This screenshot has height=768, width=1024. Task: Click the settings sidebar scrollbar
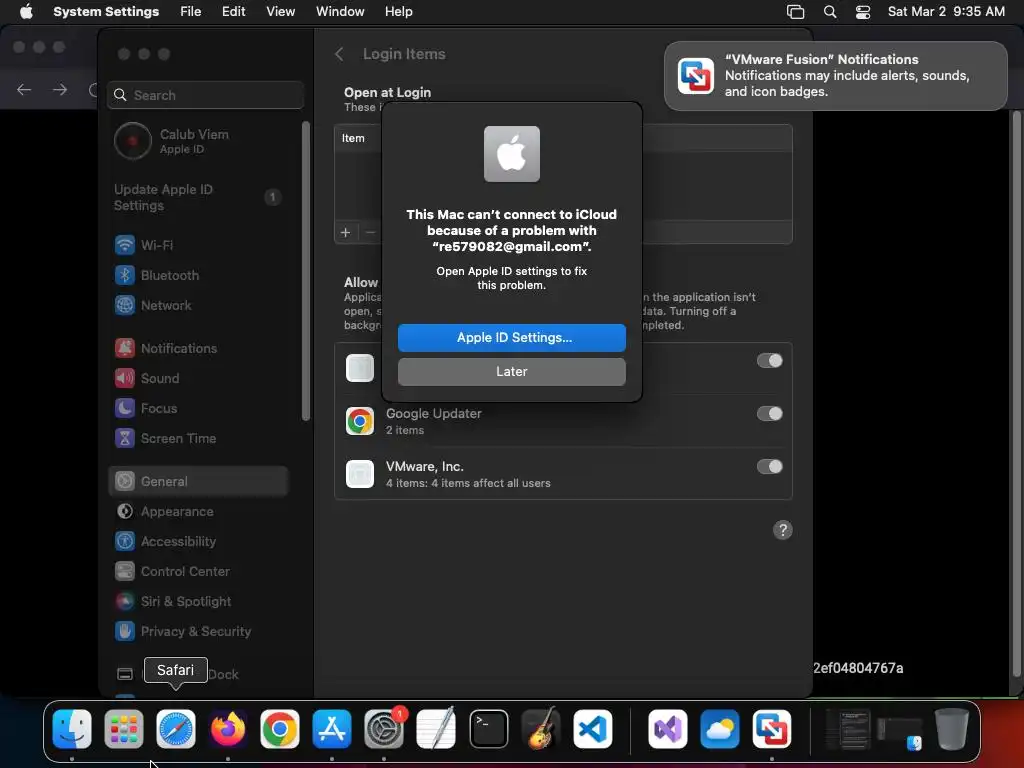click(306, 270)
